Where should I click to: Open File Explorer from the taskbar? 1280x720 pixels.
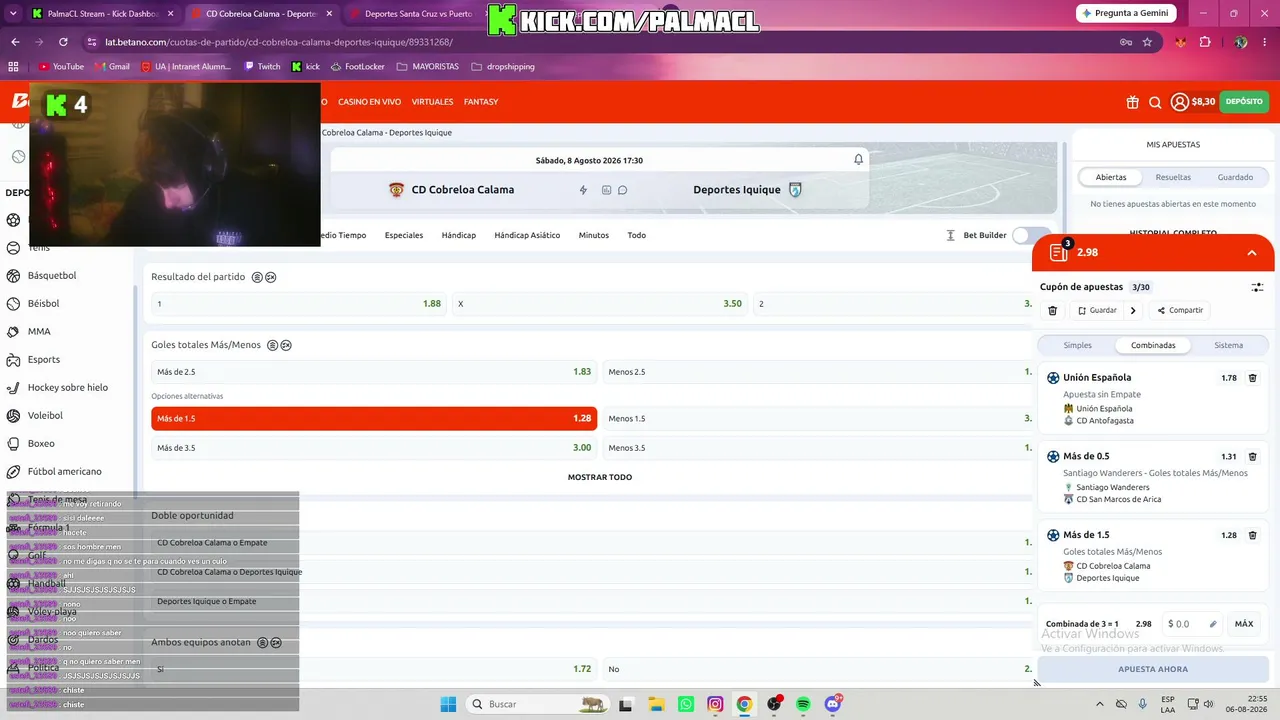point(656,704)
